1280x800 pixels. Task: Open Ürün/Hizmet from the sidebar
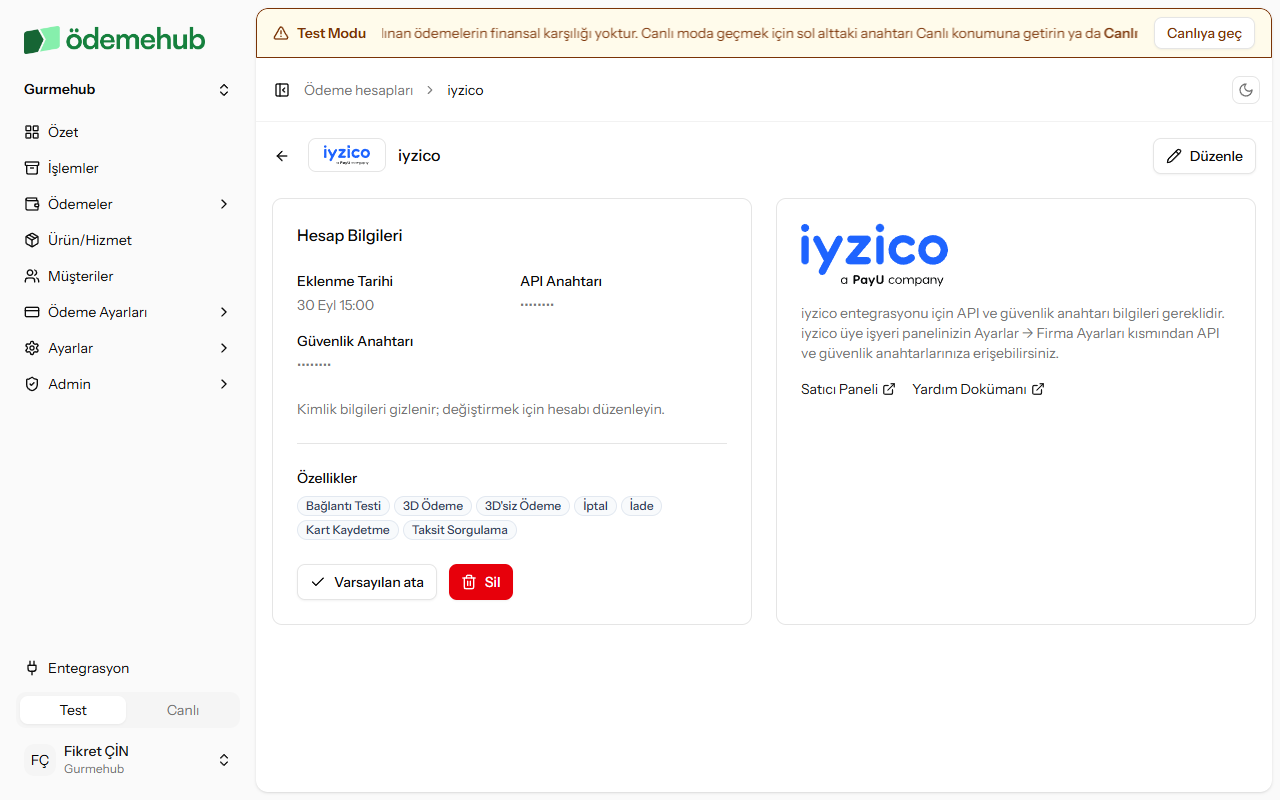pyautogui.click(x=128, y=240)
